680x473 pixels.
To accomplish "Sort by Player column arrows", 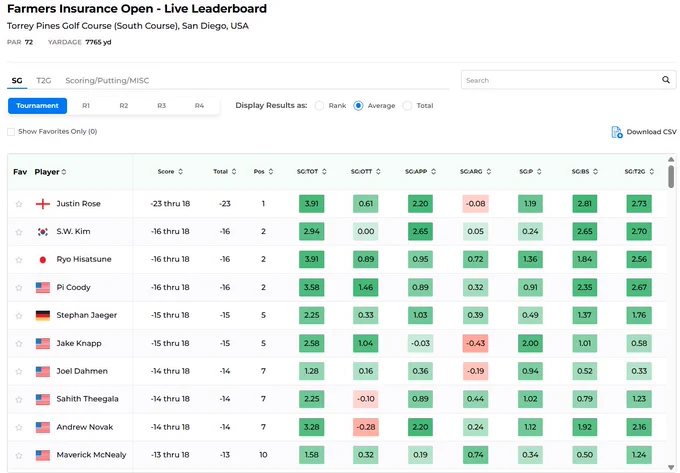I will coord(64,172).
